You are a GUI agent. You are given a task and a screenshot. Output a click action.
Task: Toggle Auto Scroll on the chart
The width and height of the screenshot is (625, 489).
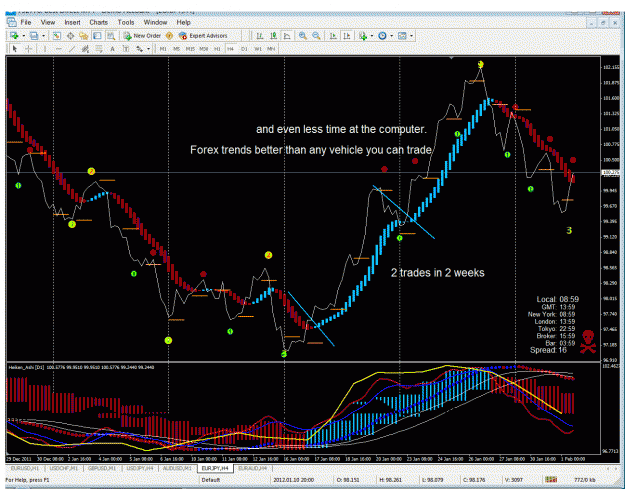pos(333,36)
